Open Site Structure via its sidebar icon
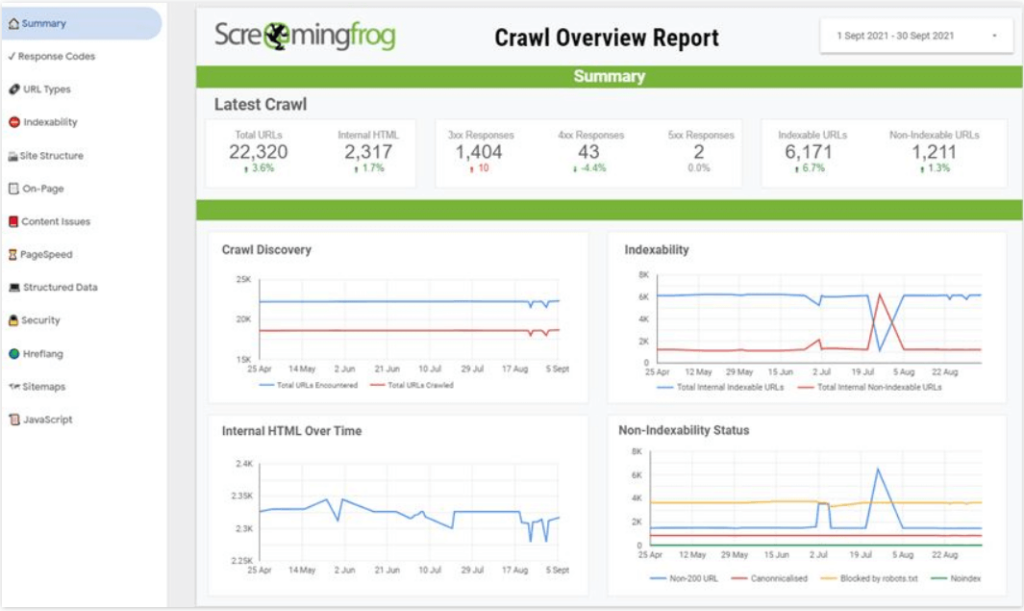Viewport: 1024px width, 611px height. pos(12,155)
